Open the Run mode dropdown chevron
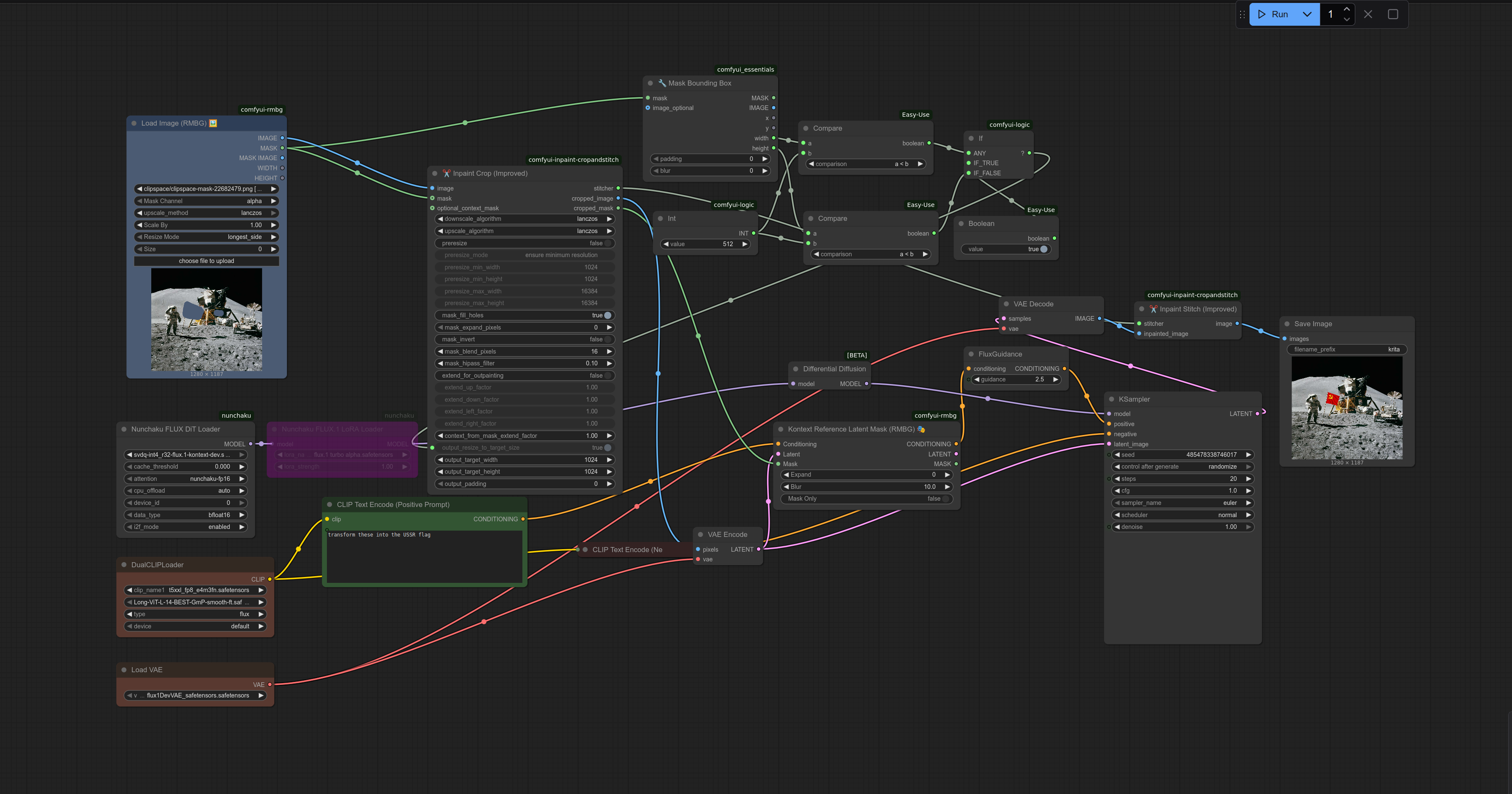The height and width of the screenshot is (794, 1512). (x=1307, y=14)
